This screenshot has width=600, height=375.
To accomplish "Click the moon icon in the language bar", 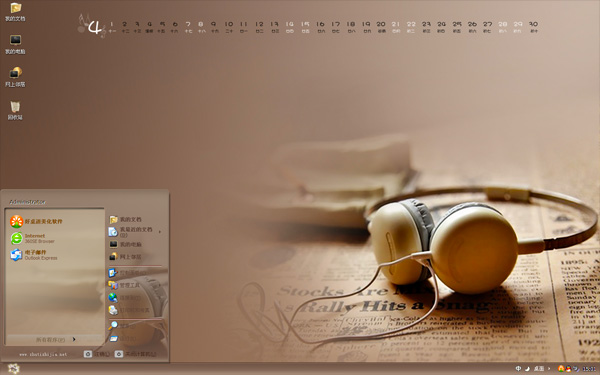I will pyautogui.click(x=528, y=368).
